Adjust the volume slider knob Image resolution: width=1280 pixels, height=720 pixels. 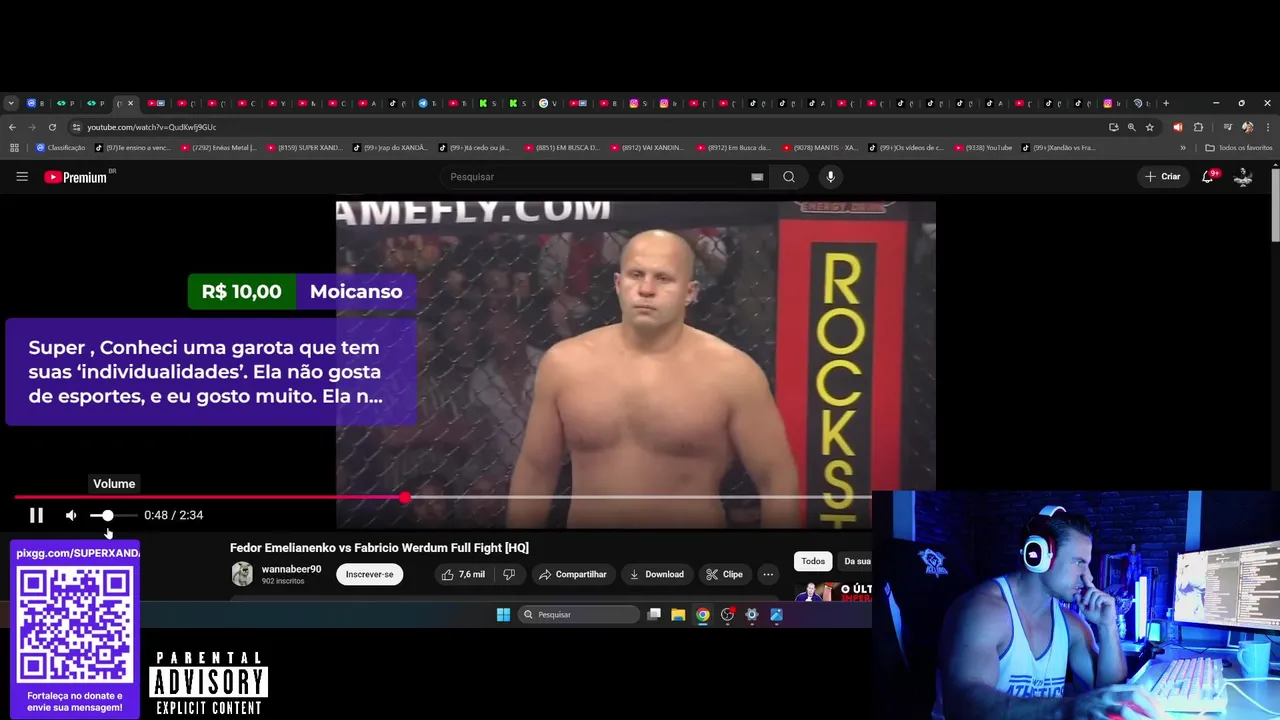pos(108,515)
